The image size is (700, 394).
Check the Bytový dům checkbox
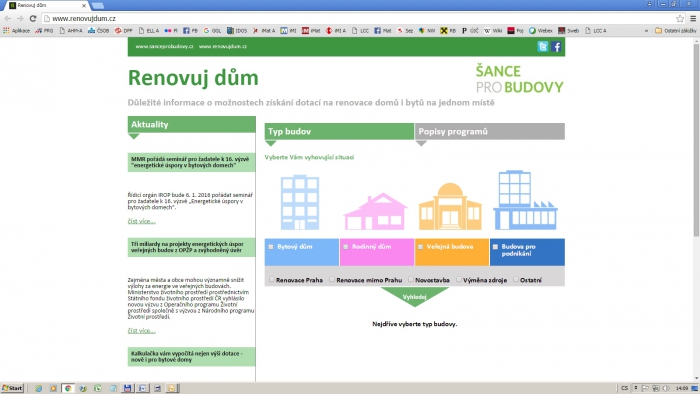click(x=271, y=247)
